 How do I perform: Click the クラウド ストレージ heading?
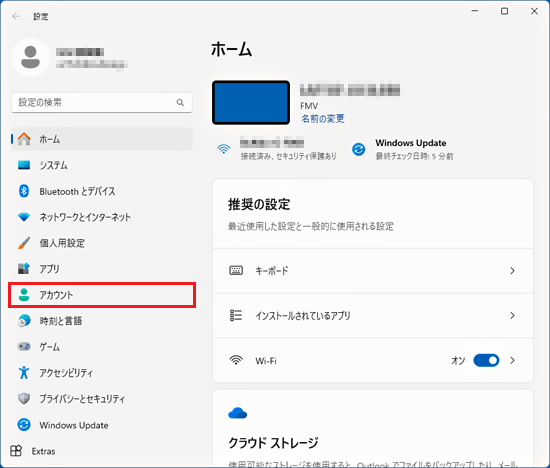(273, 443)
